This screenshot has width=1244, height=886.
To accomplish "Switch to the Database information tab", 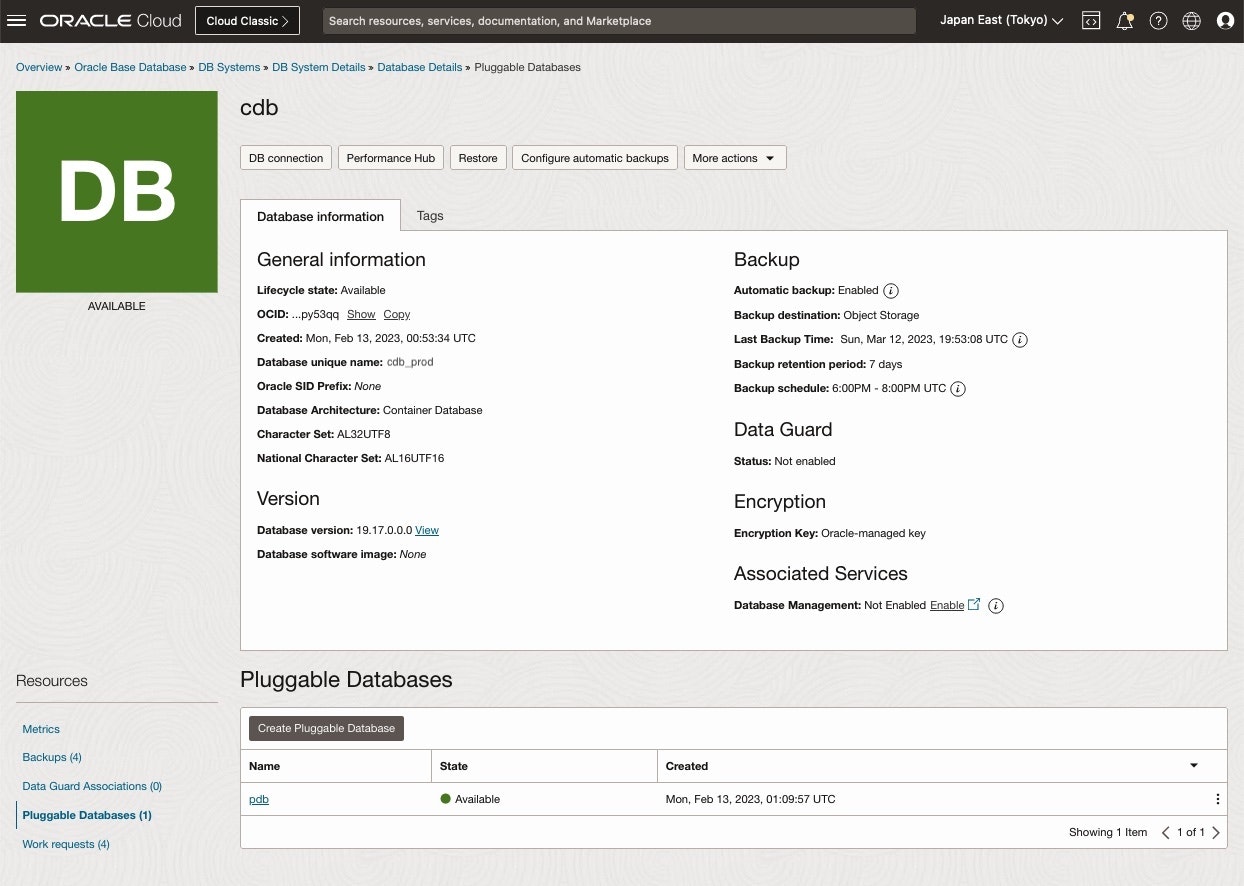I will (x=320, y=216).
